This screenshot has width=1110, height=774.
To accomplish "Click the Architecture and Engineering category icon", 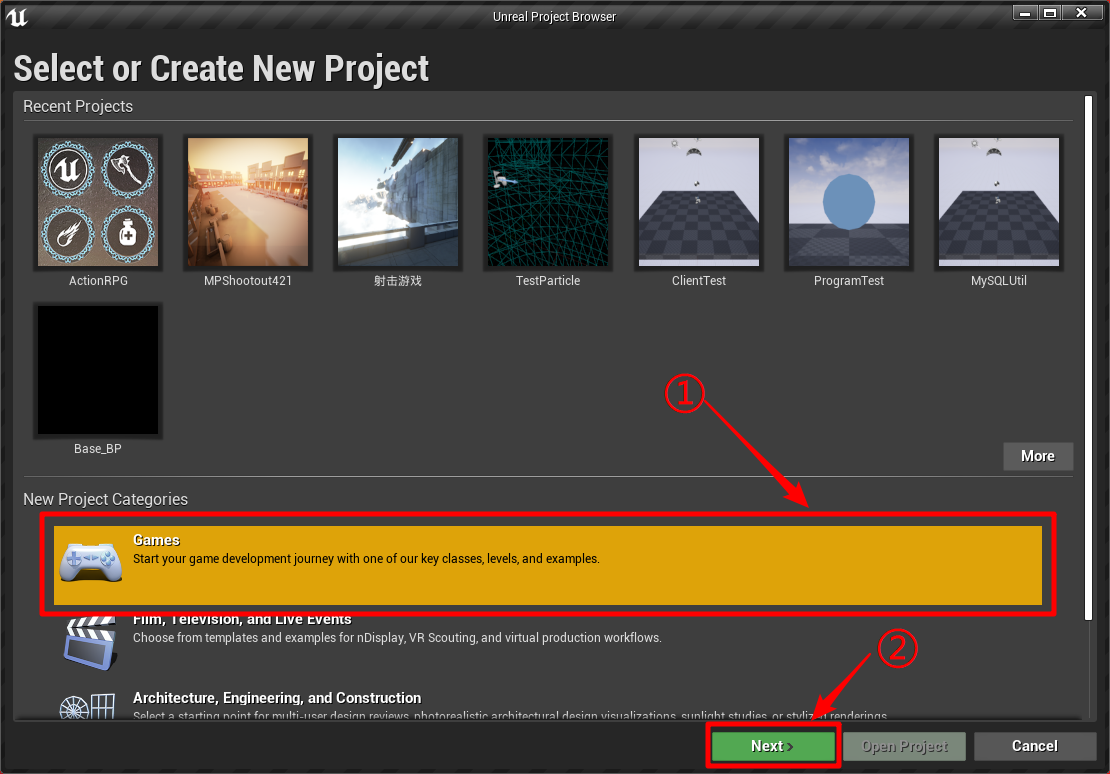I will click(x=89, y=705).
